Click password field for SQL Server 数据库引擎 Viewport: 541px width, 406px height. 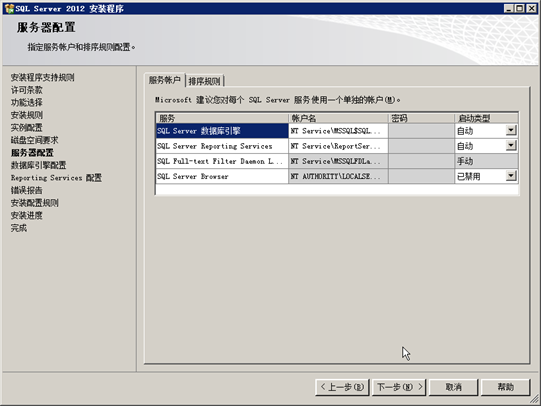(421, 131)
